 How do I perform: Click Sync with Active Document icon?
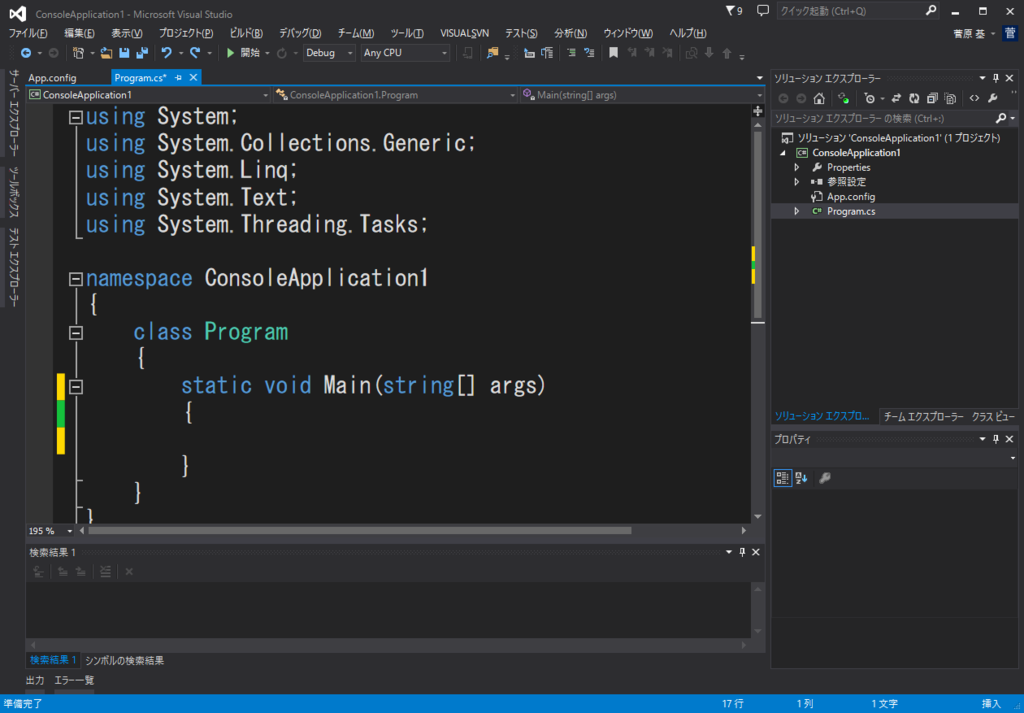point(896,99)
